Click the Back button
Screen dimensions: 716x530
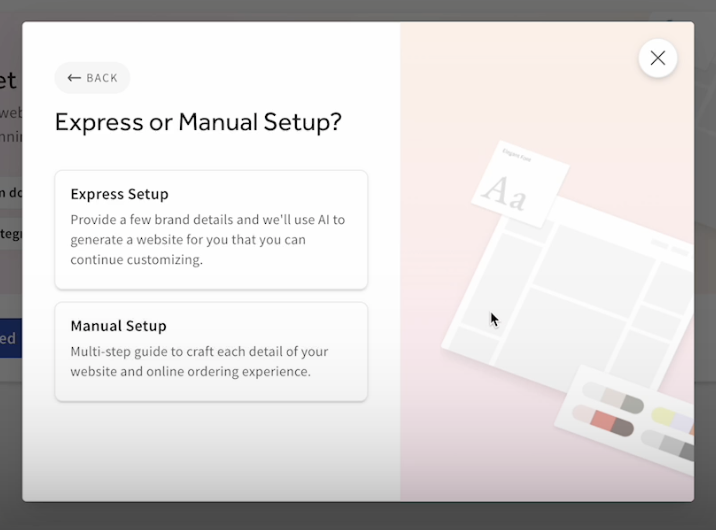[92, 78]
